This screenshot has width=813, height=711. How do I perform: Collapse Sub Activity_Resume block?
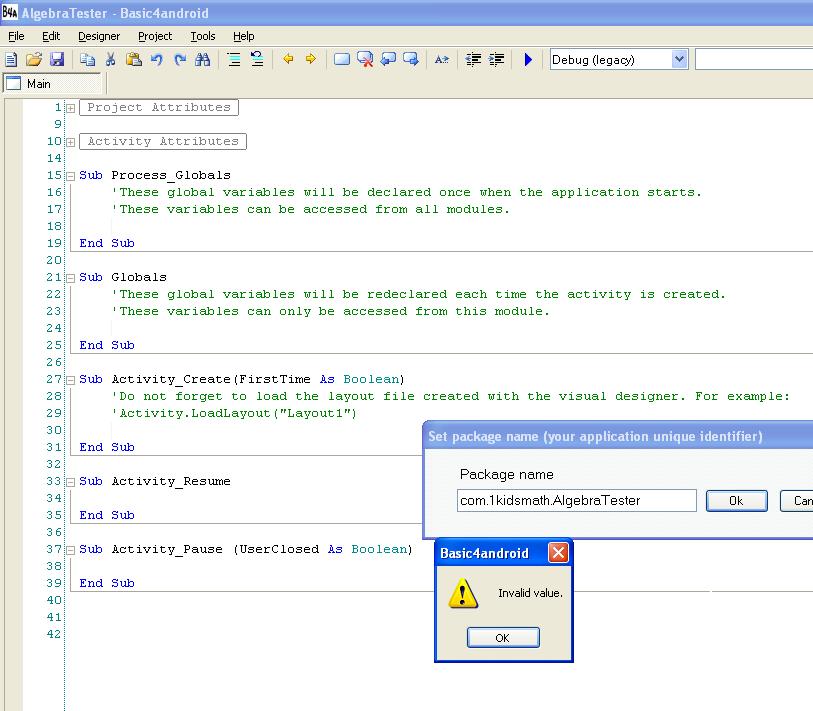tap(71, 482)
